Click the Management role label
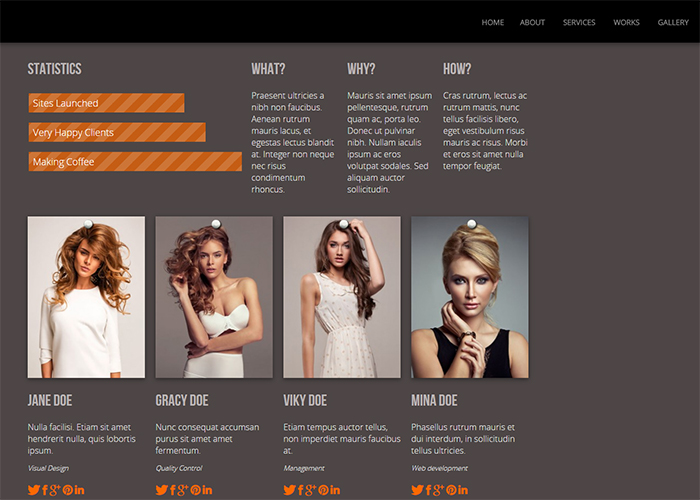The image size is (700, 500). [304, 468]
